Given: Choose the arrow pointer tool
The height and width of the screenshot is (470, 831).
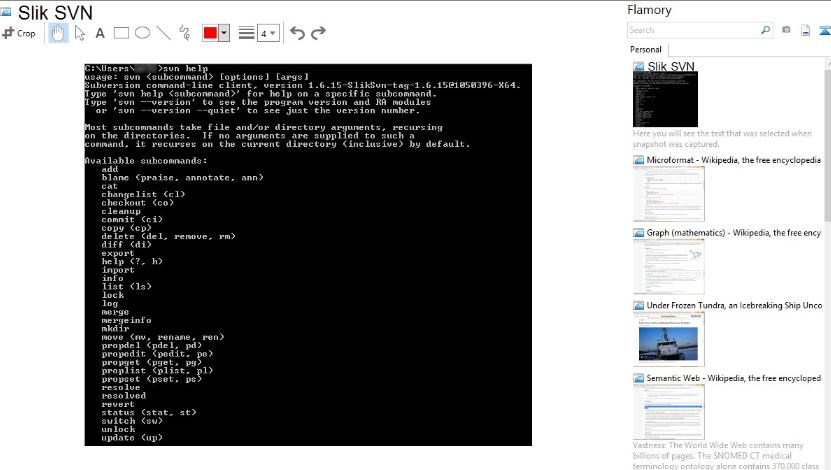Looking at the screenshot, I should click(x=80, y=33).
